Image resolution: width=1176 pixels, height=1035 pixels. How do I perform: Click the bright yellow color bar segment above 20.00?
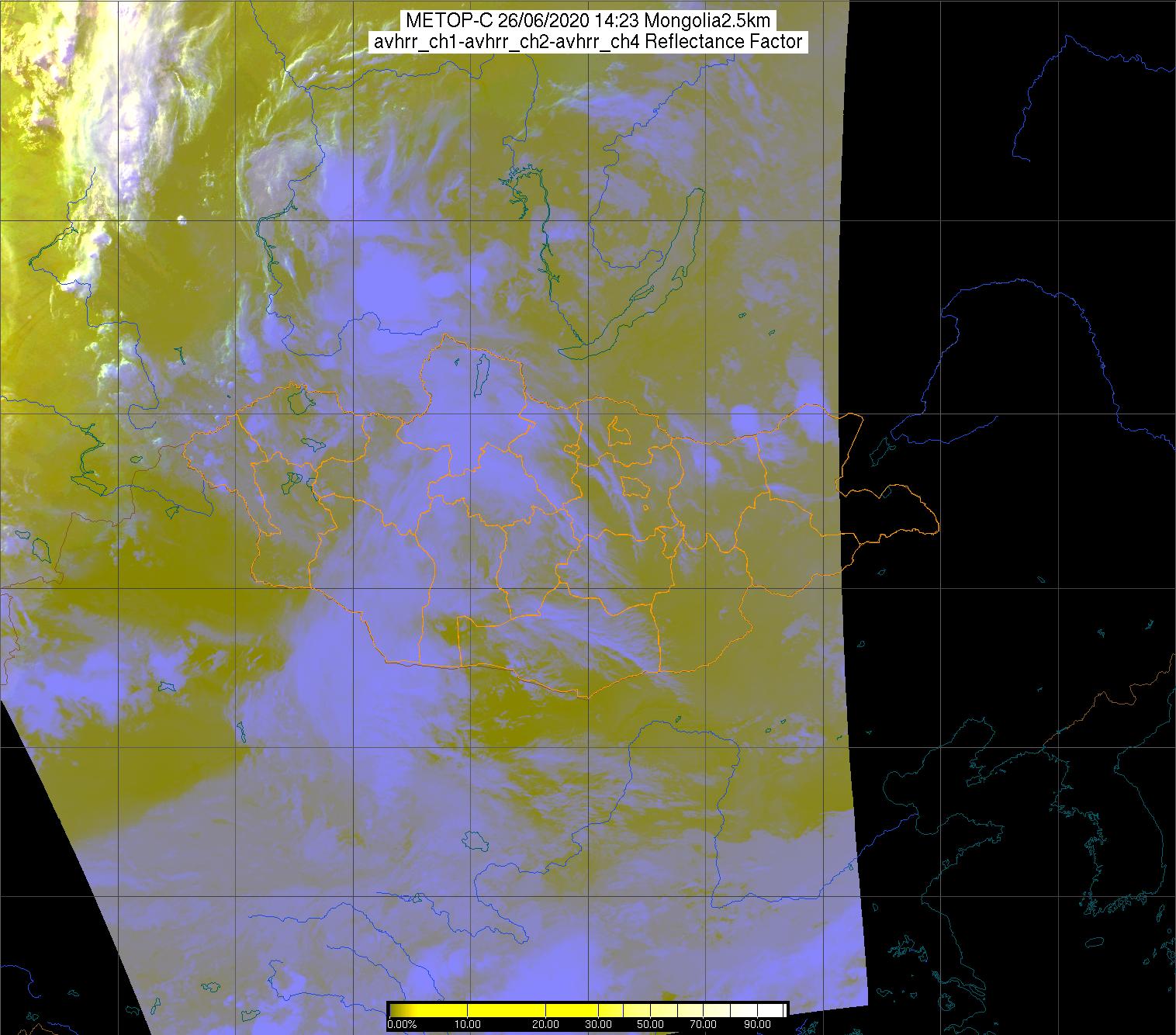pos(572,1010)
